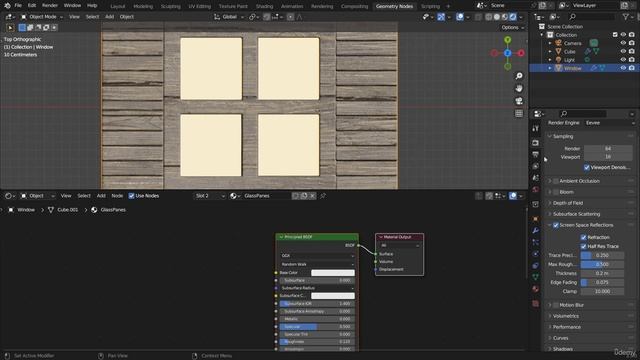The width and height of the screenshot is (640, 360).
Task: Enable the Use Nodes checkbox
Action: [131, 196]
